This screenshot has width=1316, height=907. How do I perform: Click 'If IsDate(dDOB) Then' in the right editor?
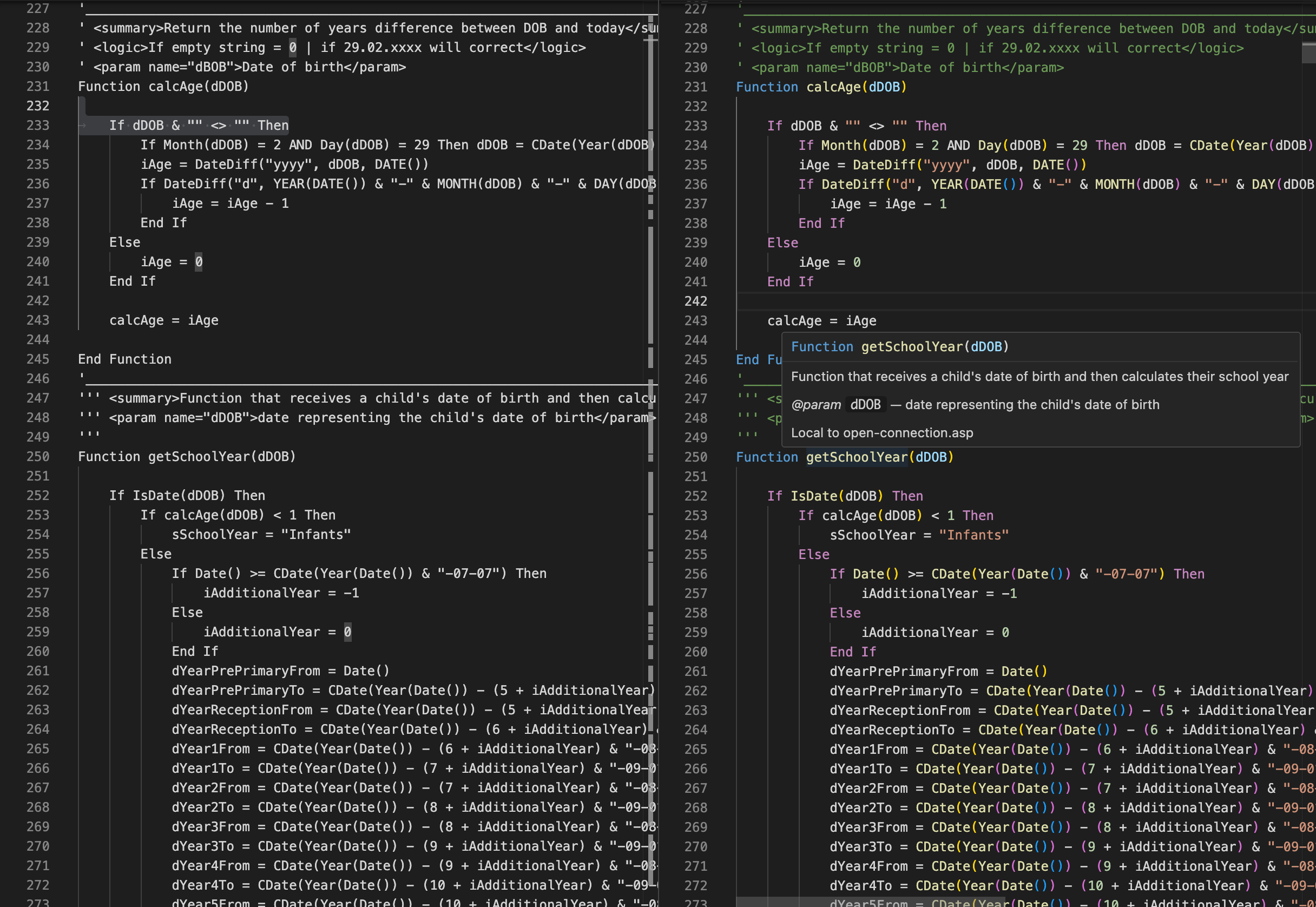coord(846,496)
